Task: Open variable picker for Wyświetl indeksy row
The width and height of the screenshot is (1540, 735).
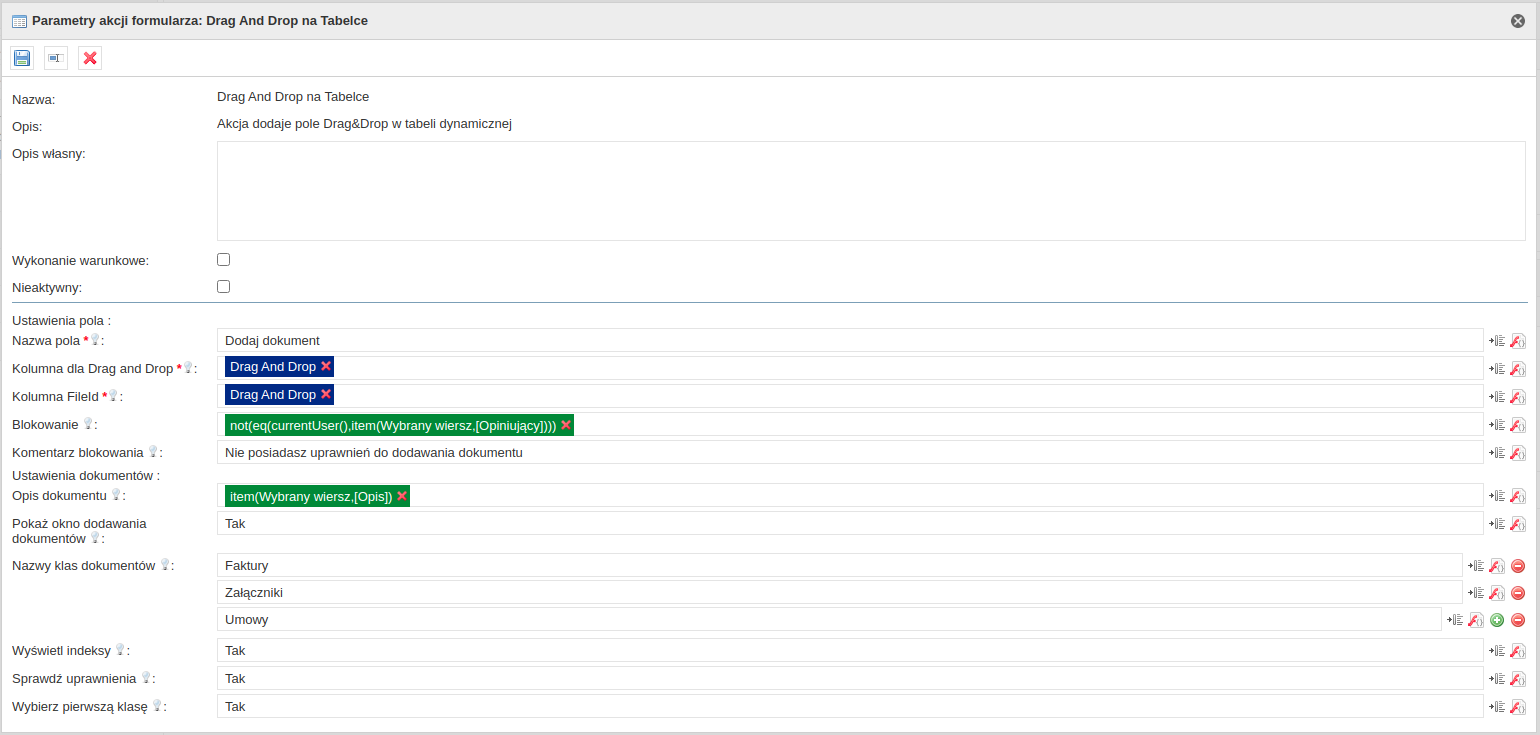Action: [1497, 650]
